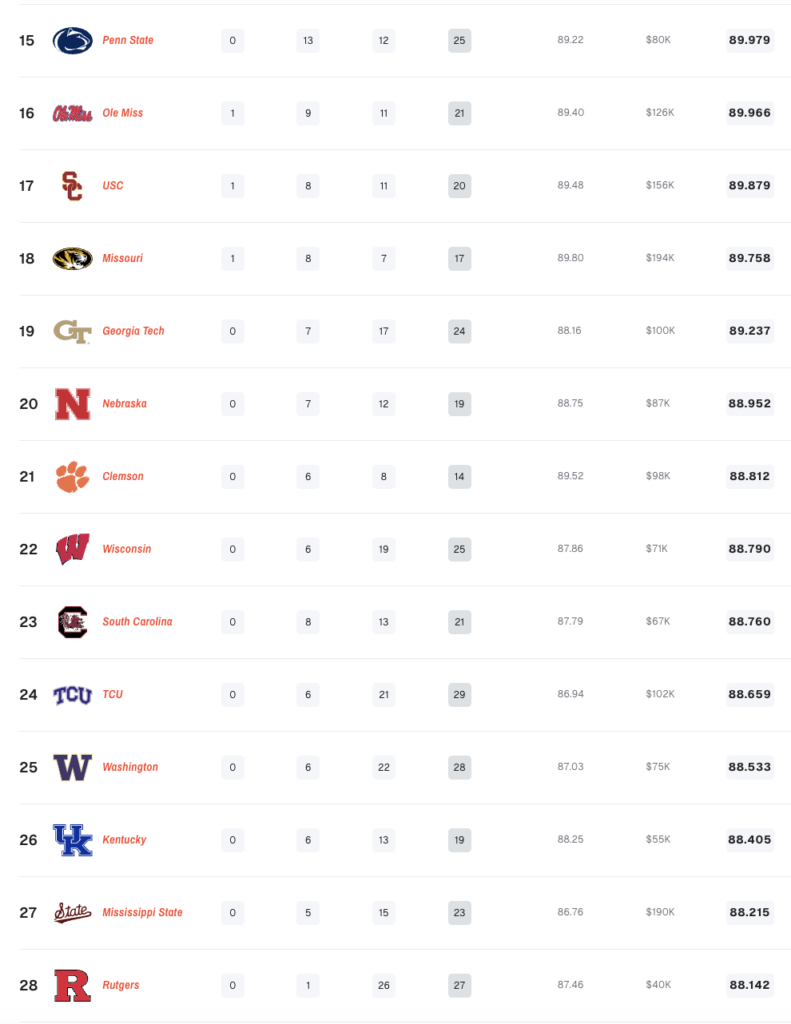Click the Missouri Tigers logo
This screenshot has height=1024, width=791.
click(72, 259)
